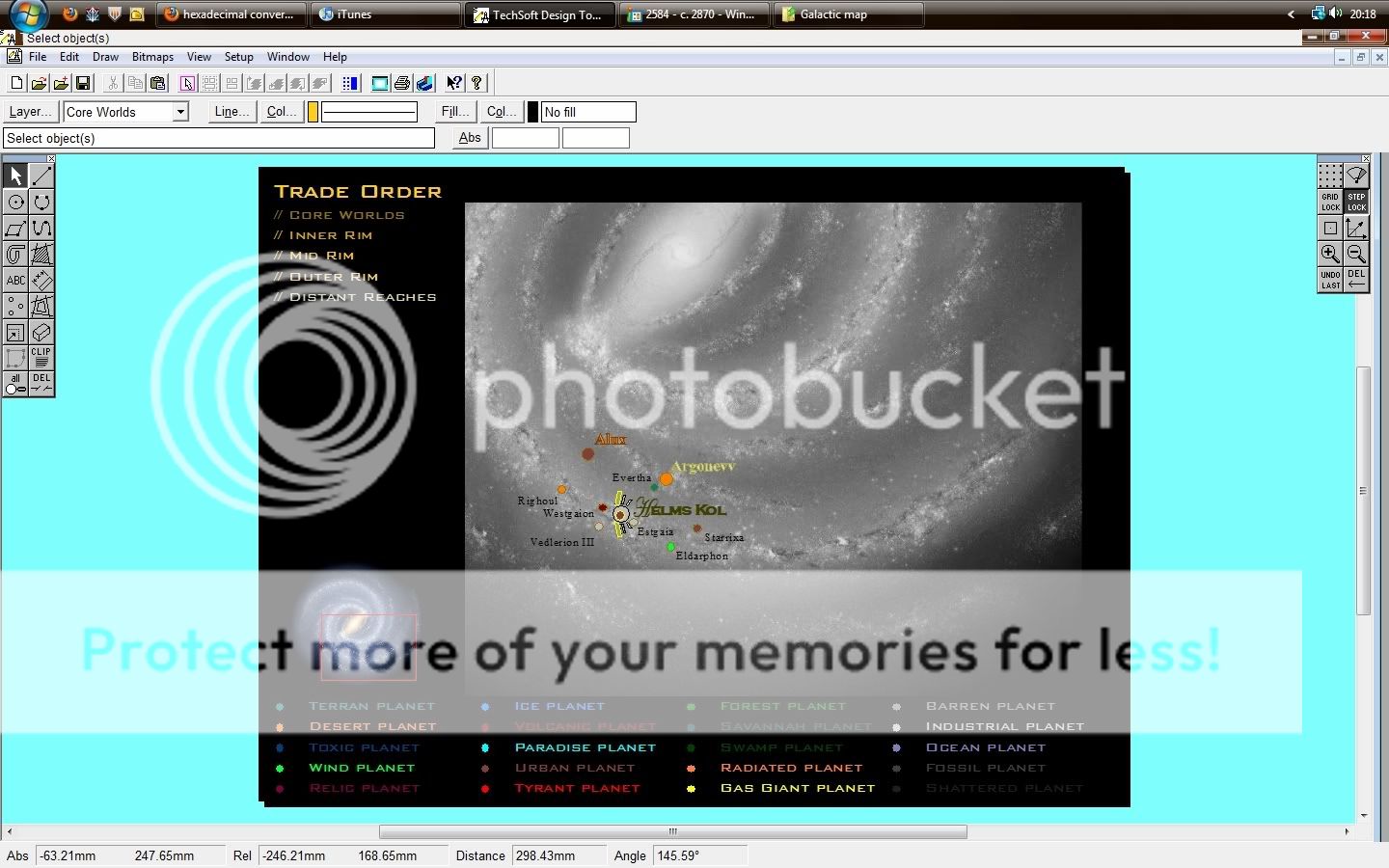This screenshot has height=868, width=1389.
Task: Select the Arc drawing tool
Action: tap(41, 202)
